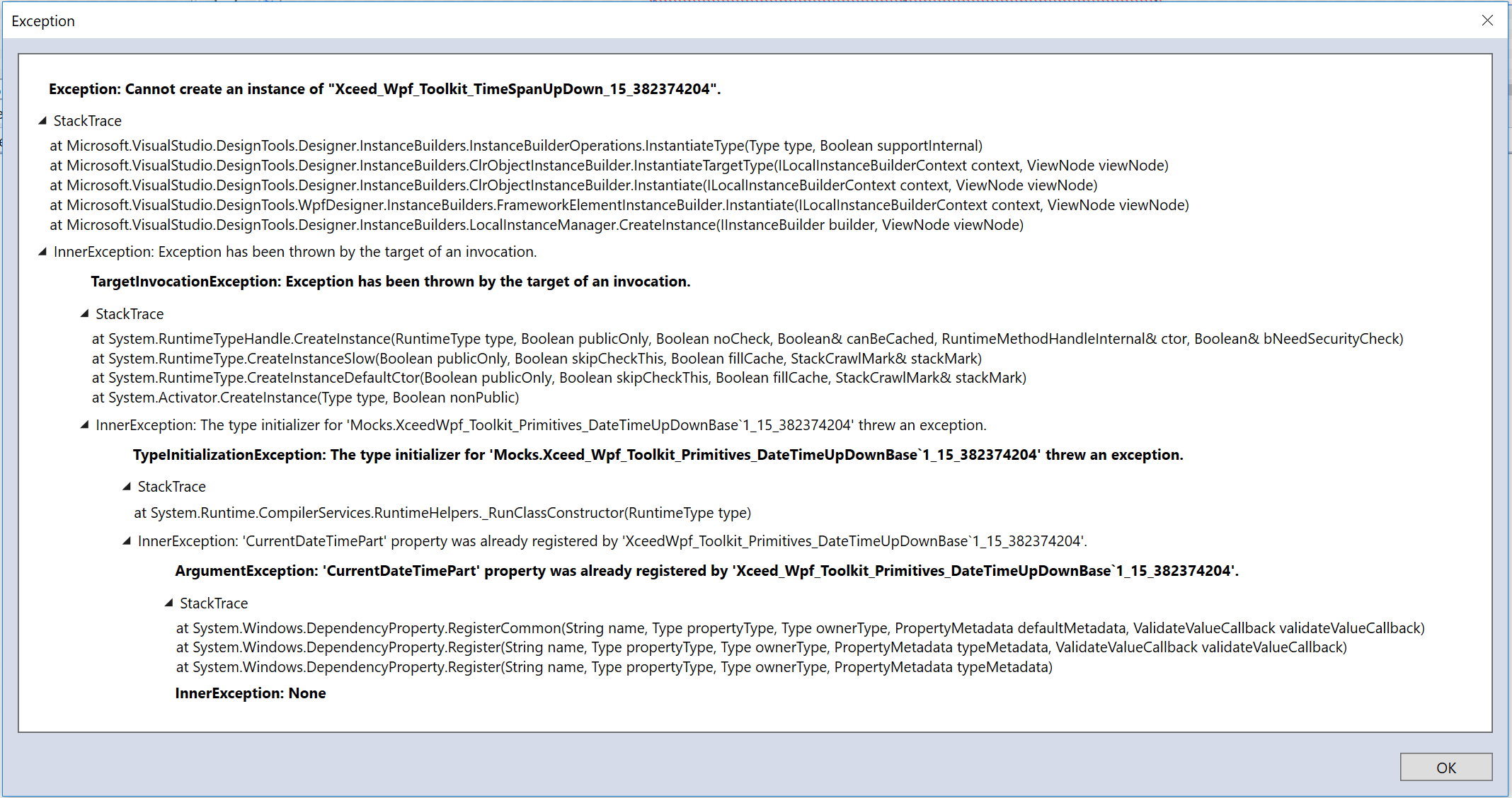Screen dimensions: 1512x798
Task: Collapse the top-level StackTrace section
Action: pyautogui.click(x=41, y=120)
